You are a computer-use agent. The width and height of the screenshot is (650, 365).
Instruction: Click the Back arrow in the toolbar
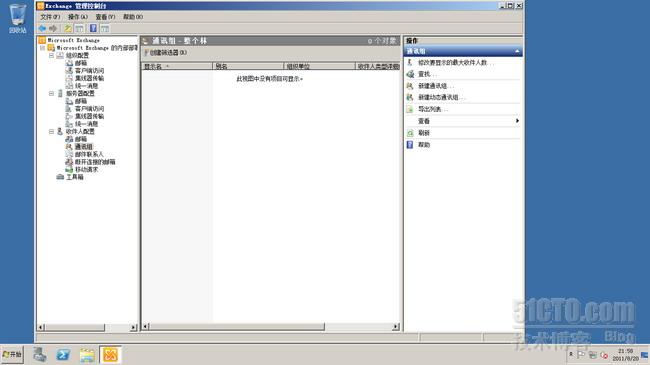[x=42, y=28]
